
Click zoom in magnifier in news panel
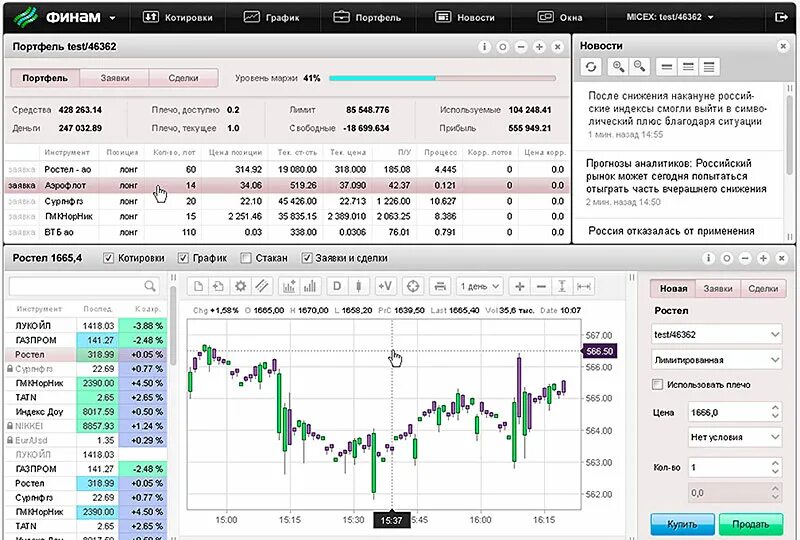[x=618, y=67]
